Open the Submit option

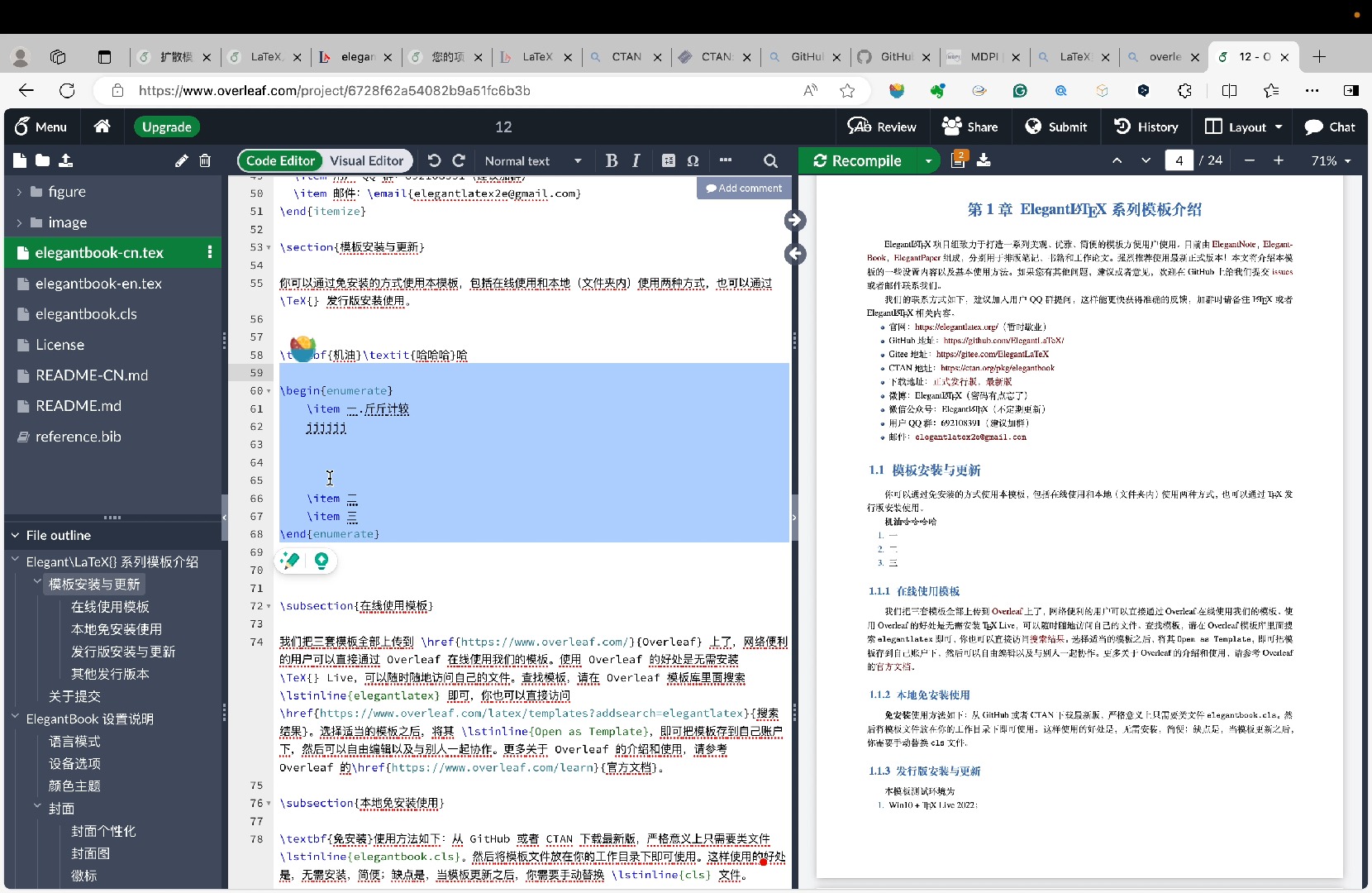tap(1056, 127)
